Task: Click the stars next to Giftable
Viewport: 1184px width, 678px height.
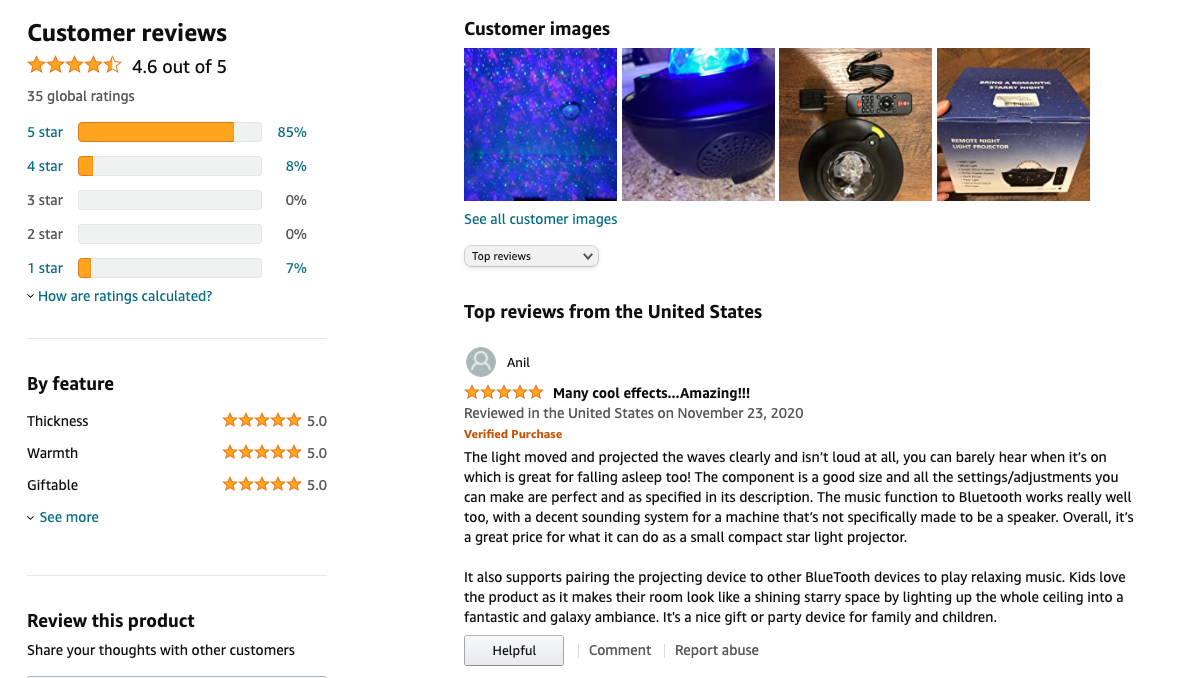Action: 262,484
